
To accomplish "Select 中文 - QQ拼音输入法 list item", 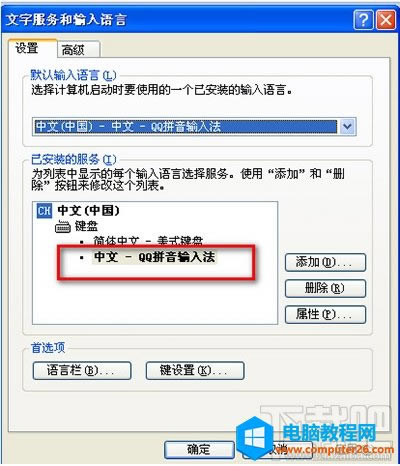I will [x=154, y=257].
